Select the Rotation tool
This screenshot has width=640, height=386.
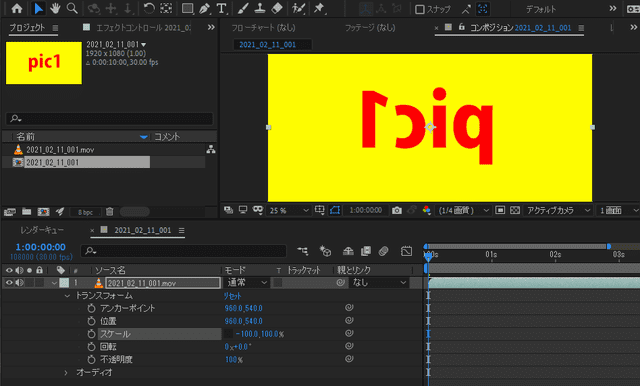tap(149, 9)
